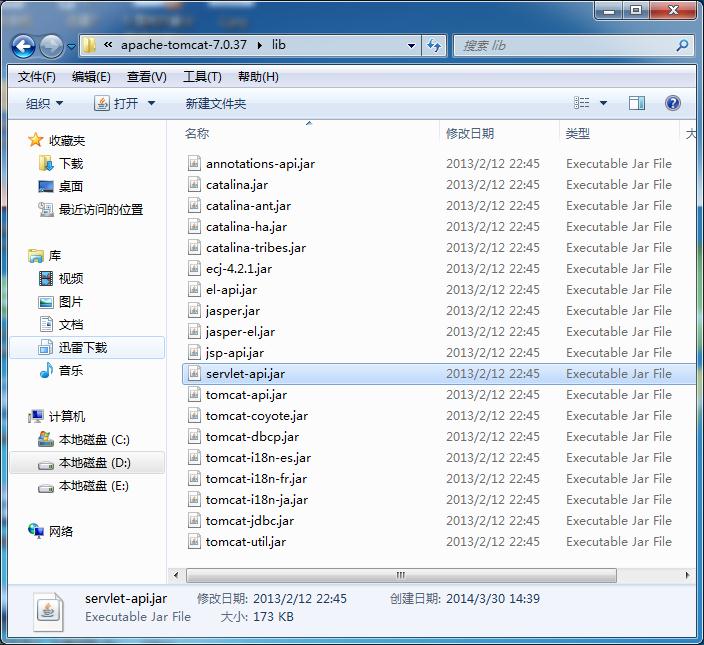Expand the address bar history dropdown
The width and height of the screenshot is (704, 645).
[x=411, y=46]
